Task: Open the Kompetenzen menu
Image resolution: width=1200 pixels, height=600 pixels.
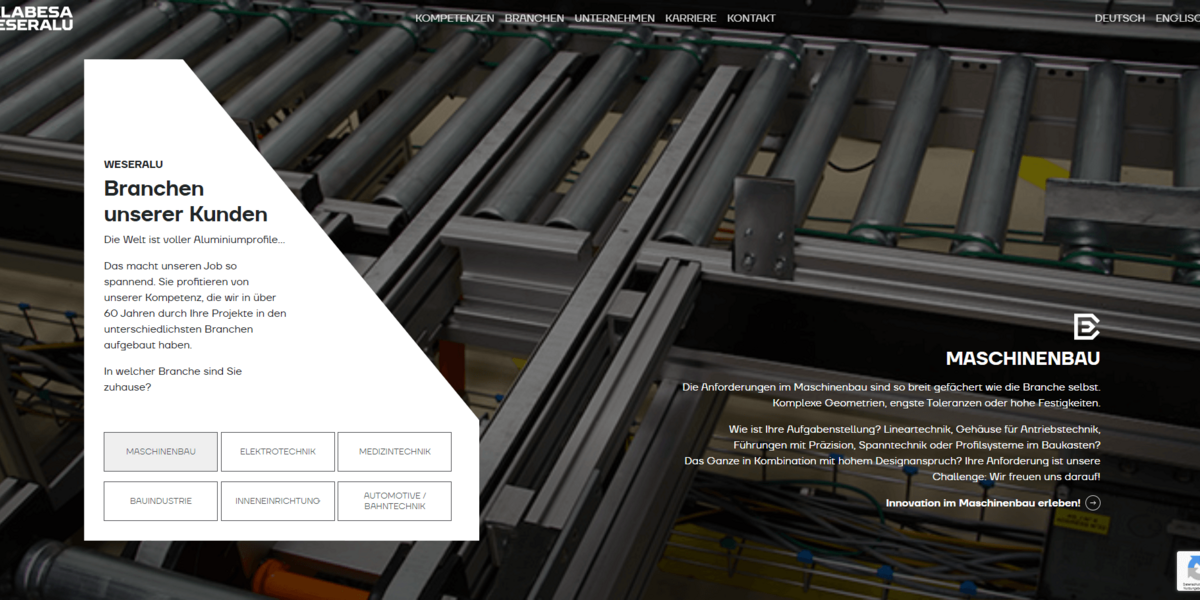Action: pos(454,18)
